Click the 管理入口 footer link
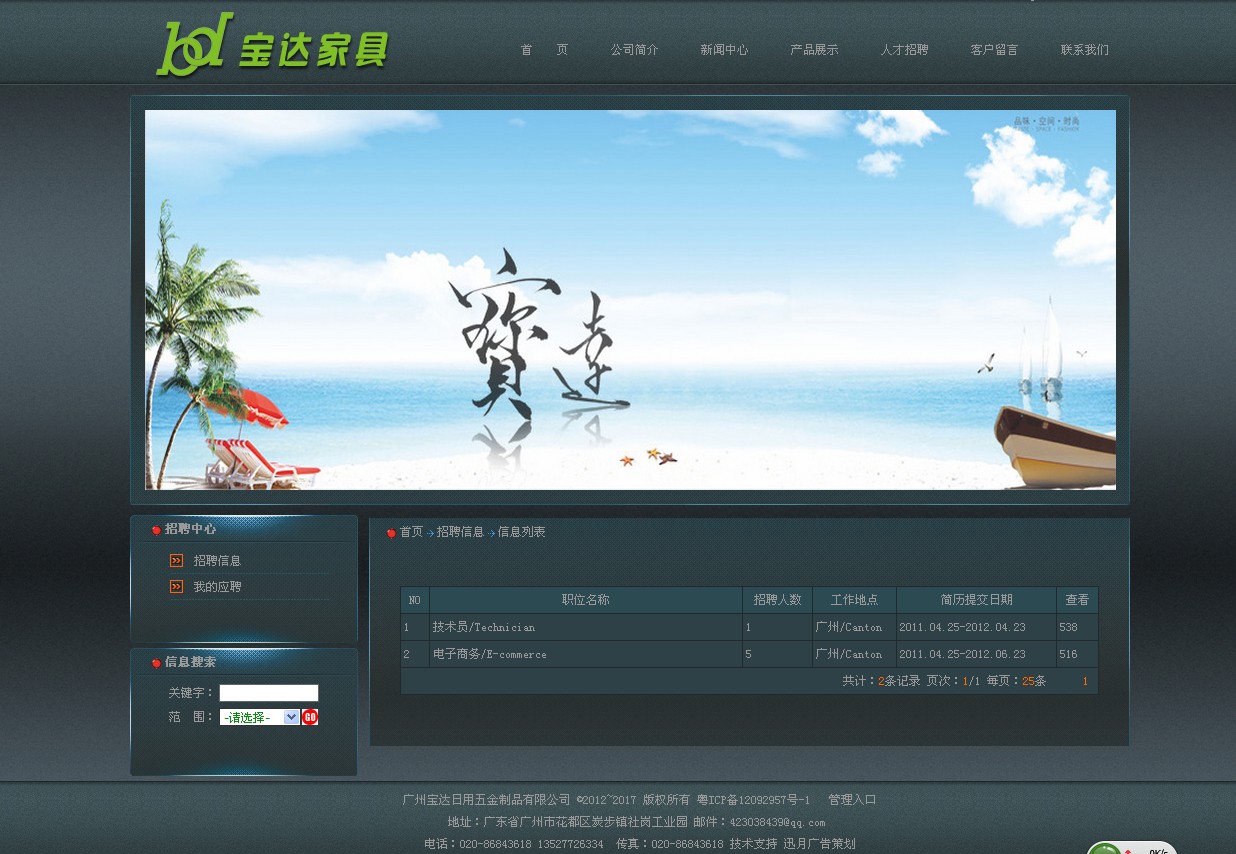 (x=852, y=800)
